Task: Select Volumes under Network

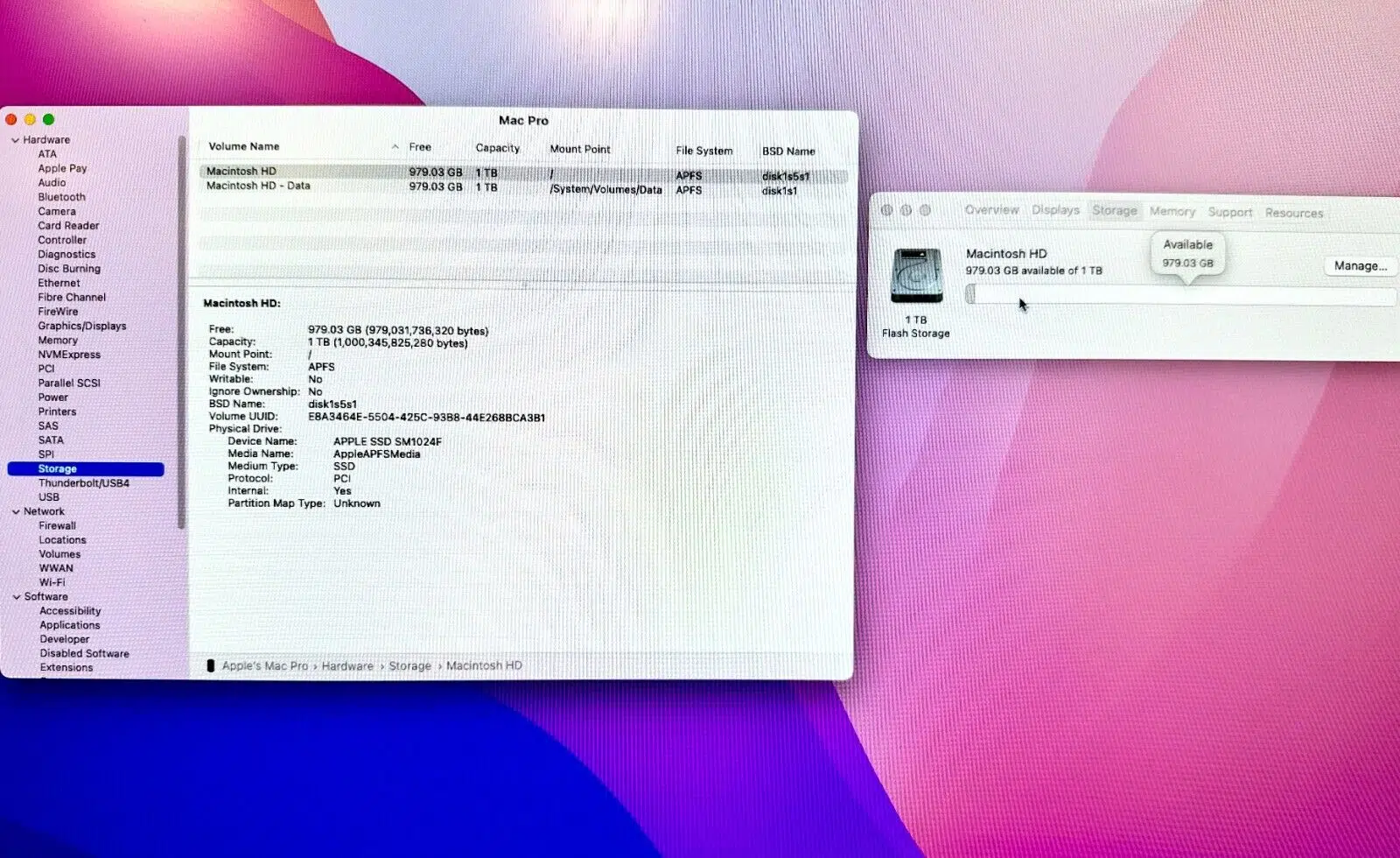Action: (x=59, y=554)
